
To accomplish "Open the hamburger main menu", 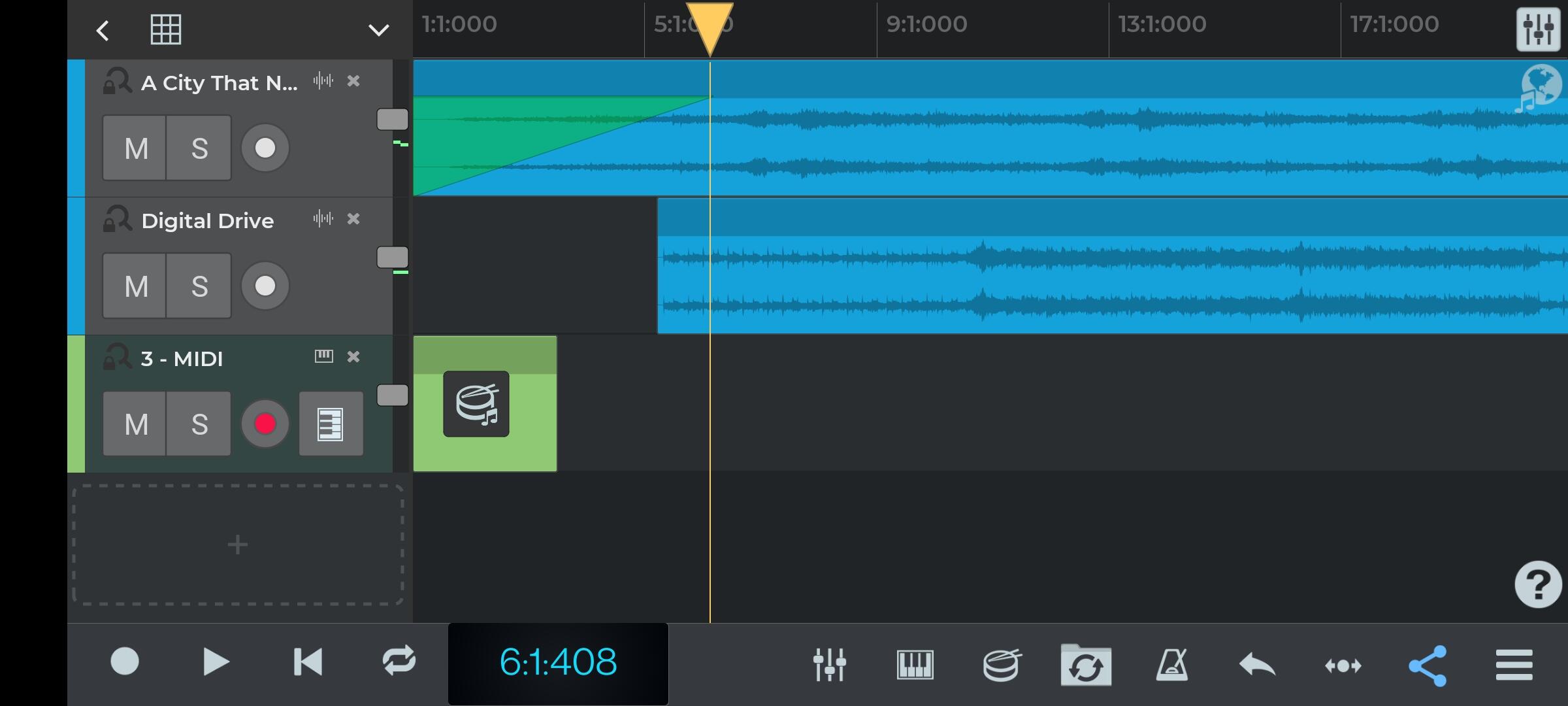I will coord(1514,664).
